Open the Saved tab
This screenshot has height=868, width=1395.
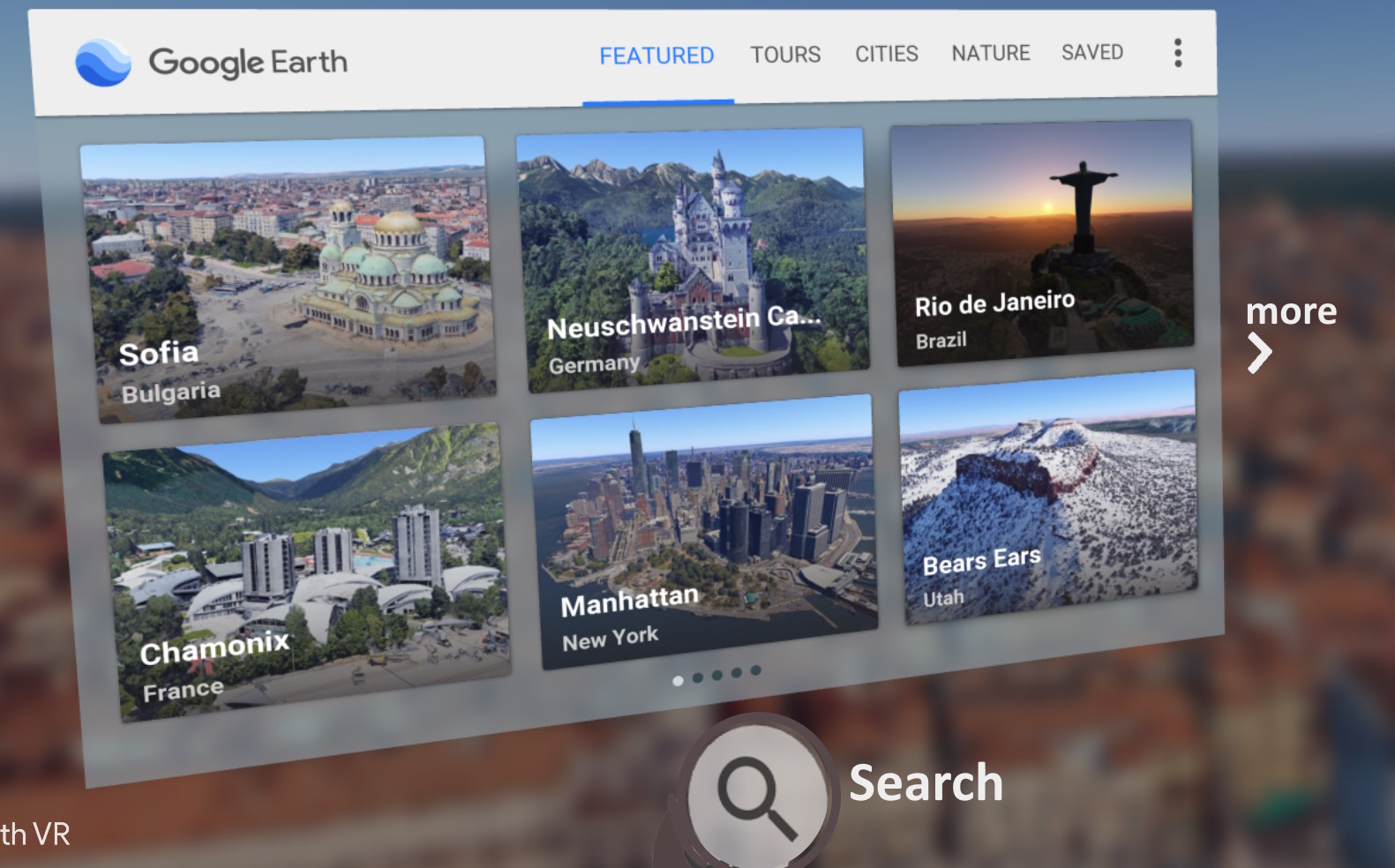coord(1091,52)
